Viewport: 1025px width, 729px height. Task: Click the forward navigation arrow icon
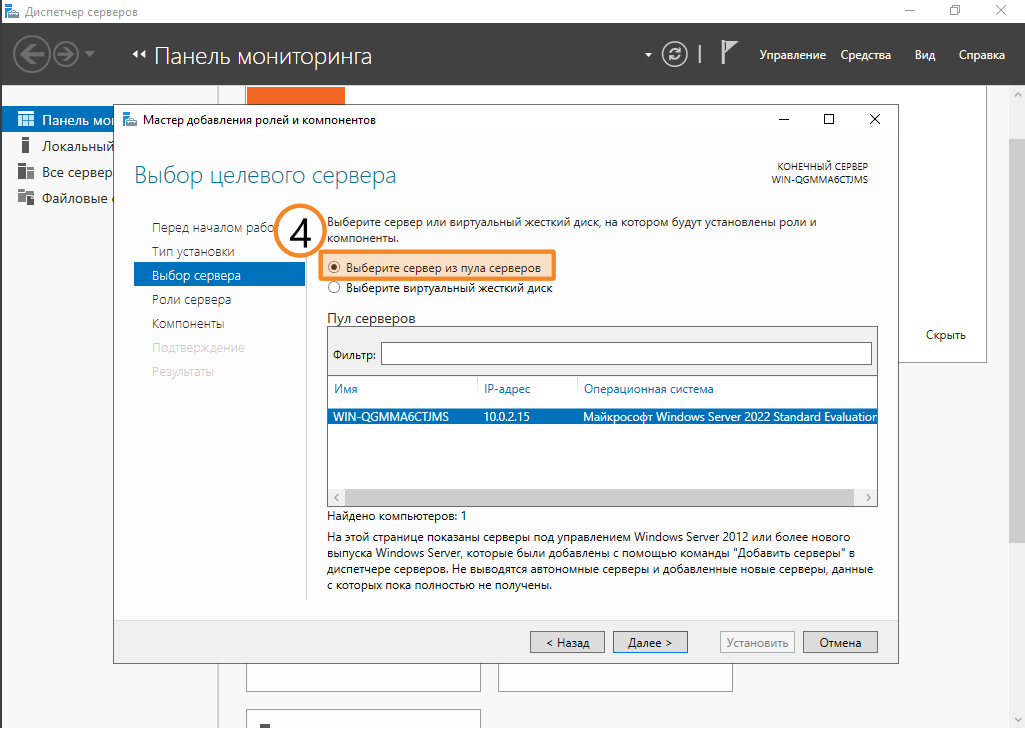click(66, 54)
